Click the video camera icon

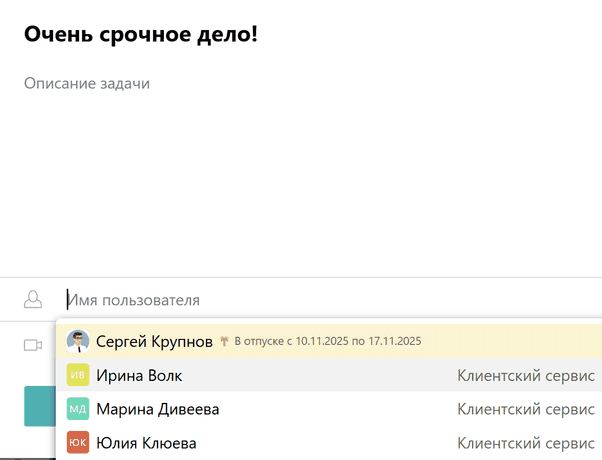point(33,345)
